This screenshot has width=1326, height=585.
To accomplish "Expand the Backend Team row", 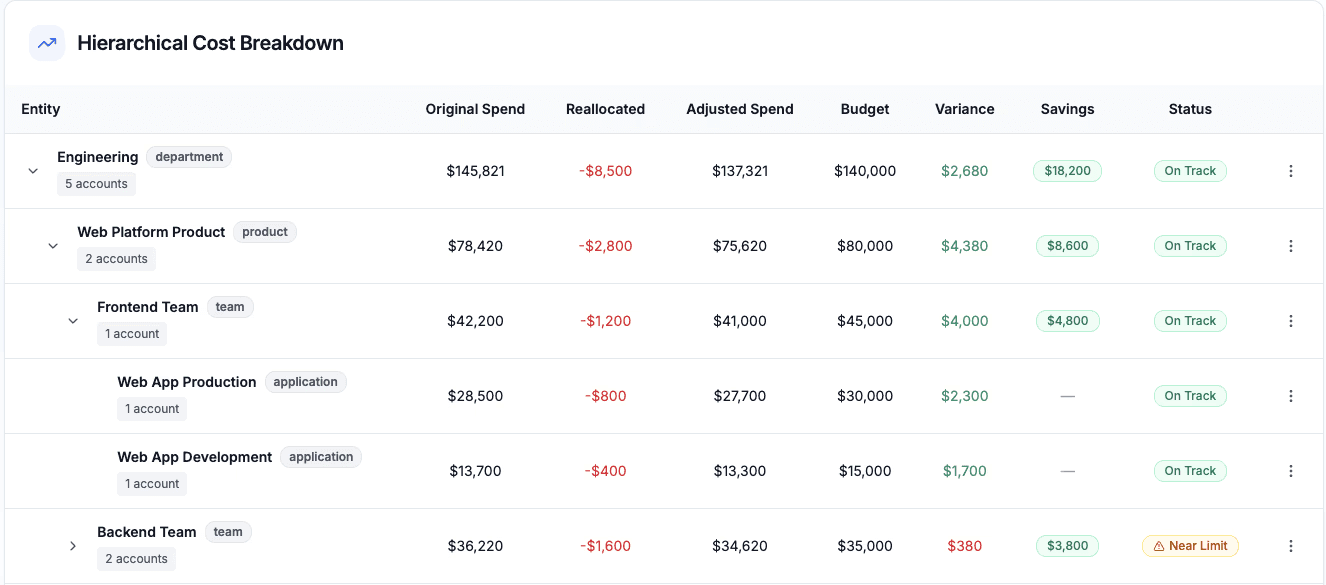I will pyautogui.click(x=73, y=546).
